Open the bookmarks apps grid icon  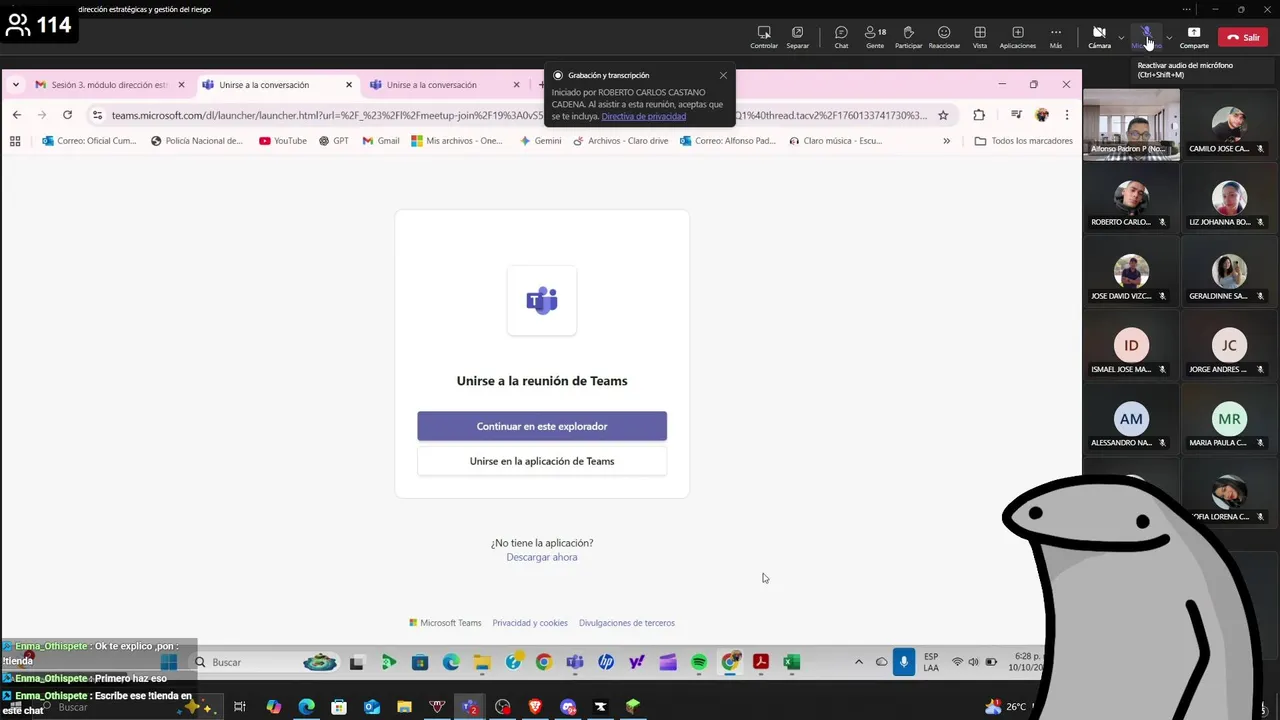pyautogui.click(x=15, y=141)
